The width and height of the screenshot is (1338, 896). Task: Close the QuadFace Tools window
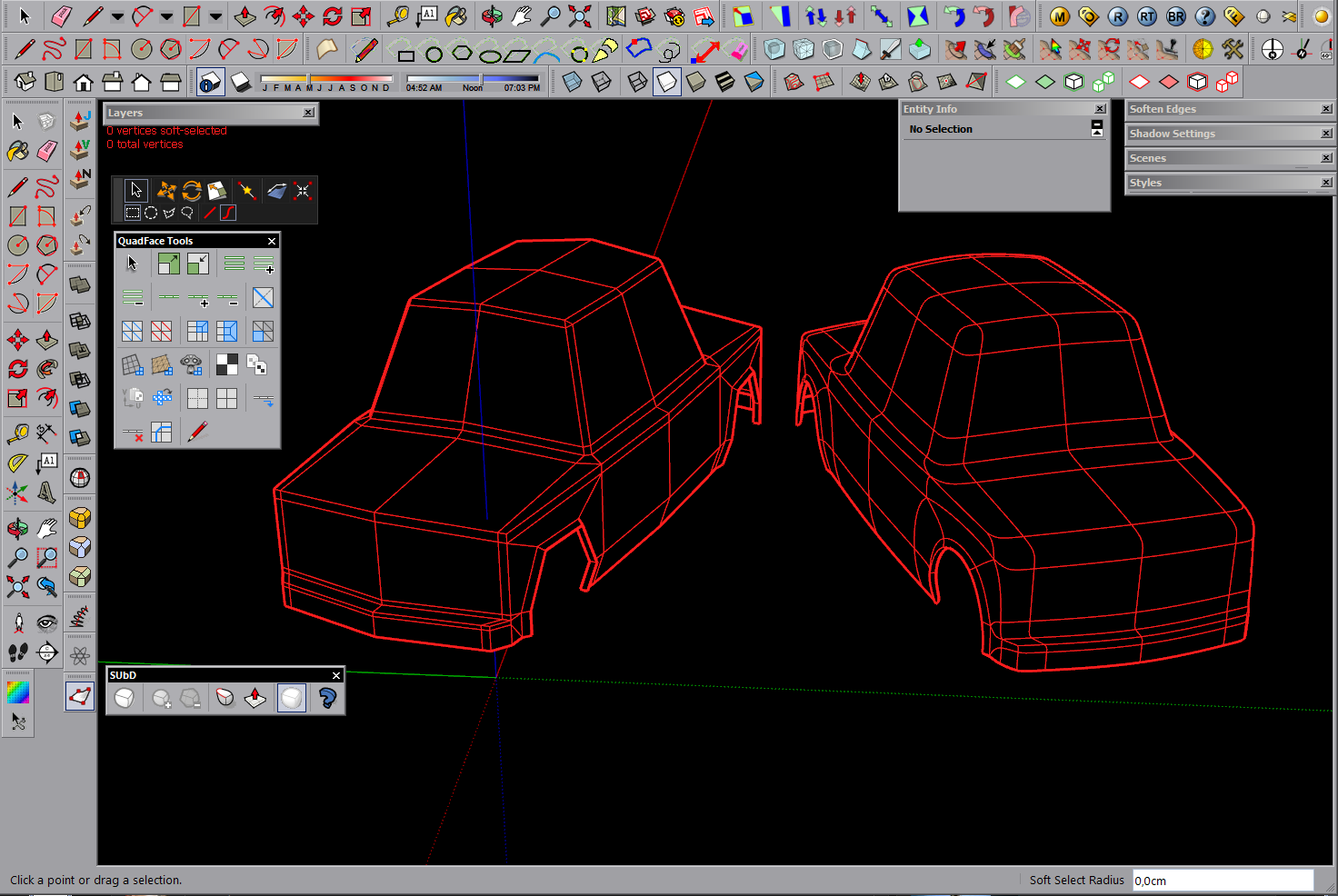[x=272, y=241]
